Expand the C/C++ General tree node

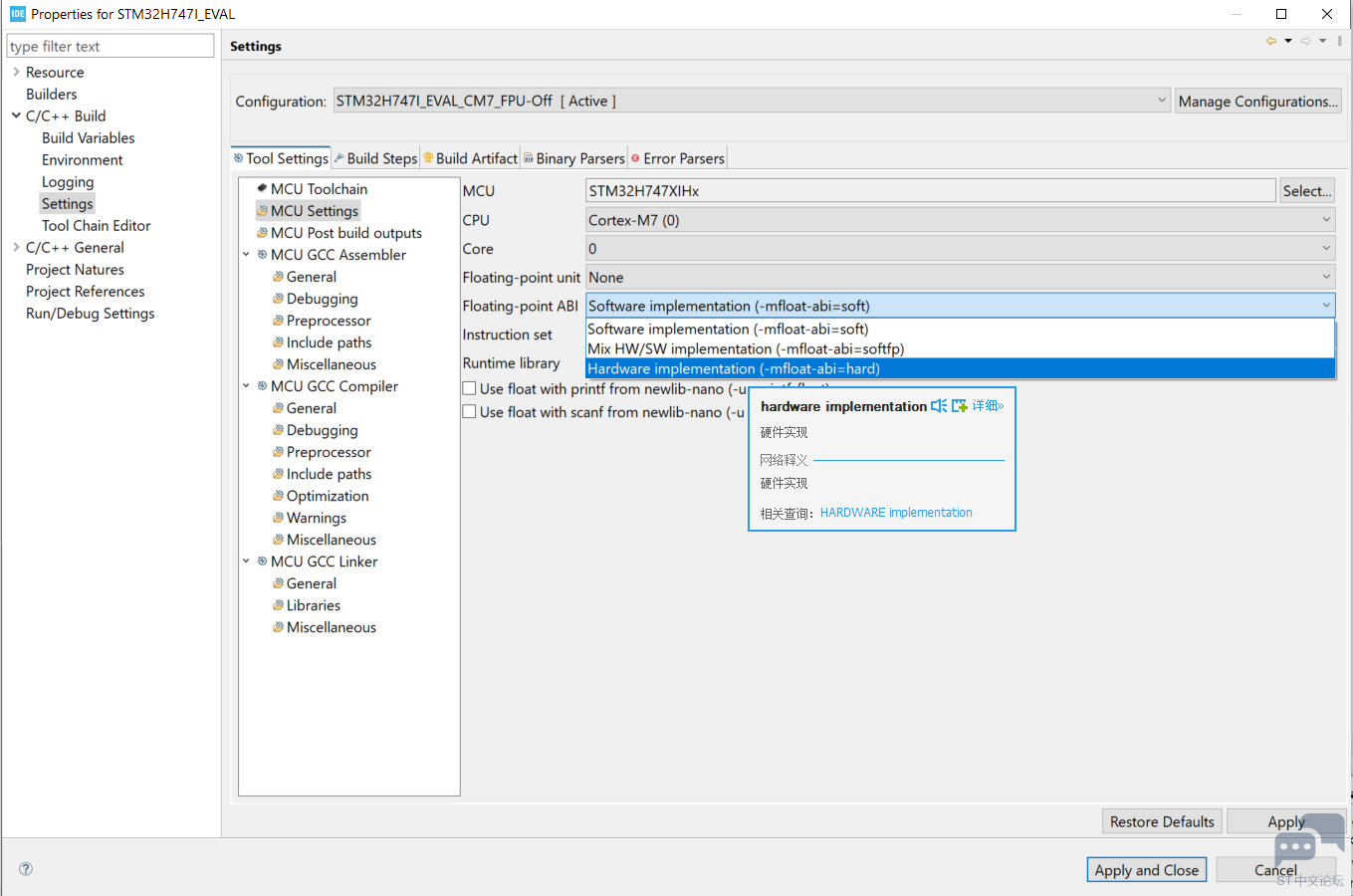click(x=16, y=247)
